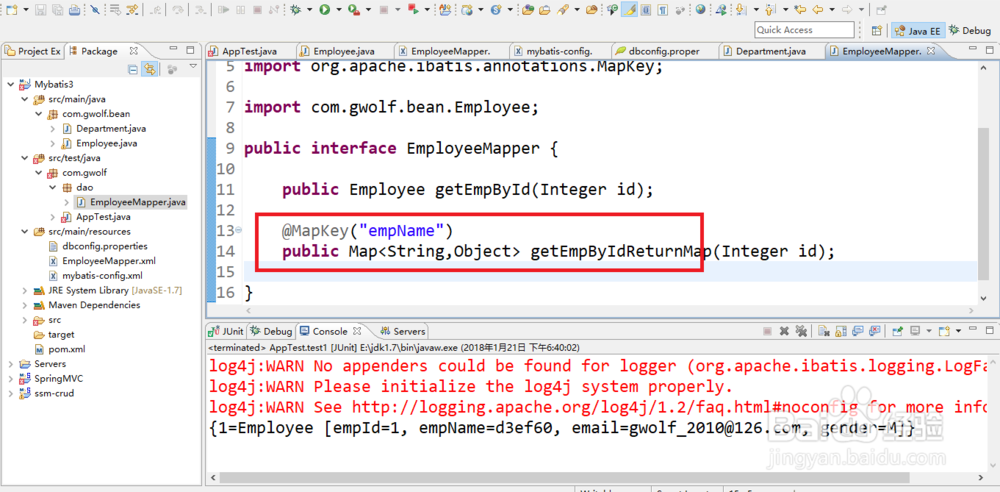Image resolution: width=1000 pixels, height=492 pixels.
Task: Close the active EmployeeMapper editor tab
Action: (930, 50)
